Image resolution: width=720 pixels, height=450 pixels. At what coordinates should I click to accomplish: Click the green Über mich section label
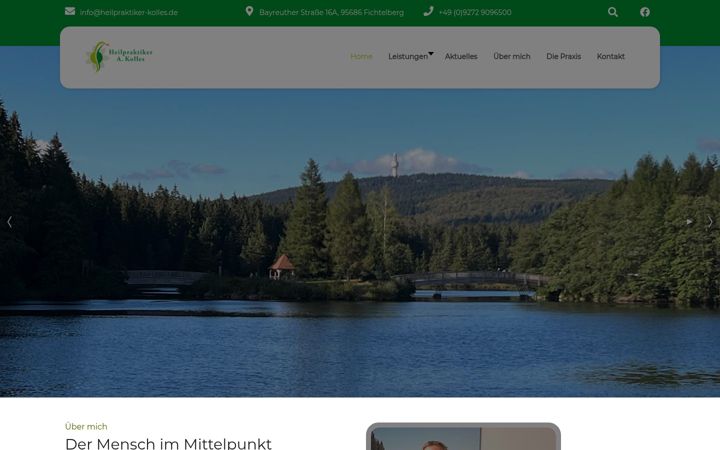[86, 427]
